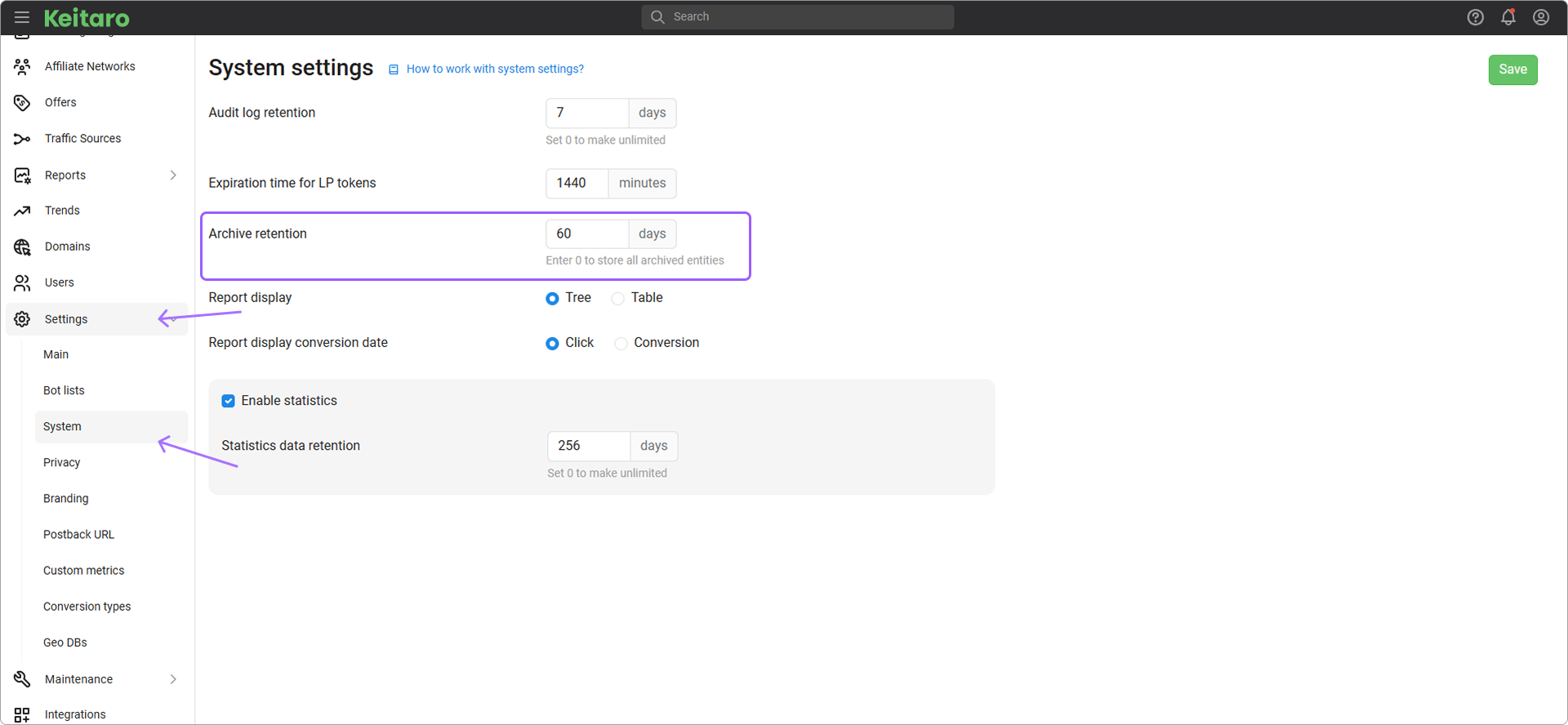This screenshot has width=1568, height=725.
Task: Open the help question mark icon
Action: click(x=1475, y=17)
